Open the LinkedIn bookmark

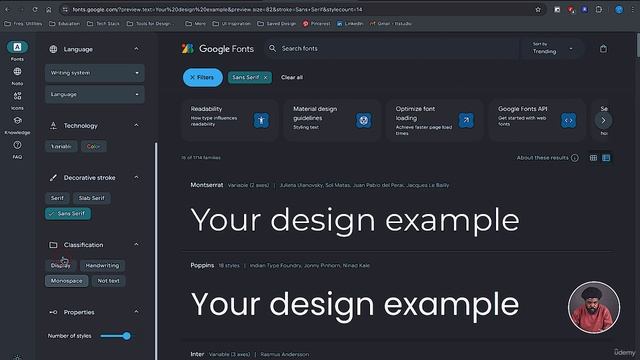350,24
